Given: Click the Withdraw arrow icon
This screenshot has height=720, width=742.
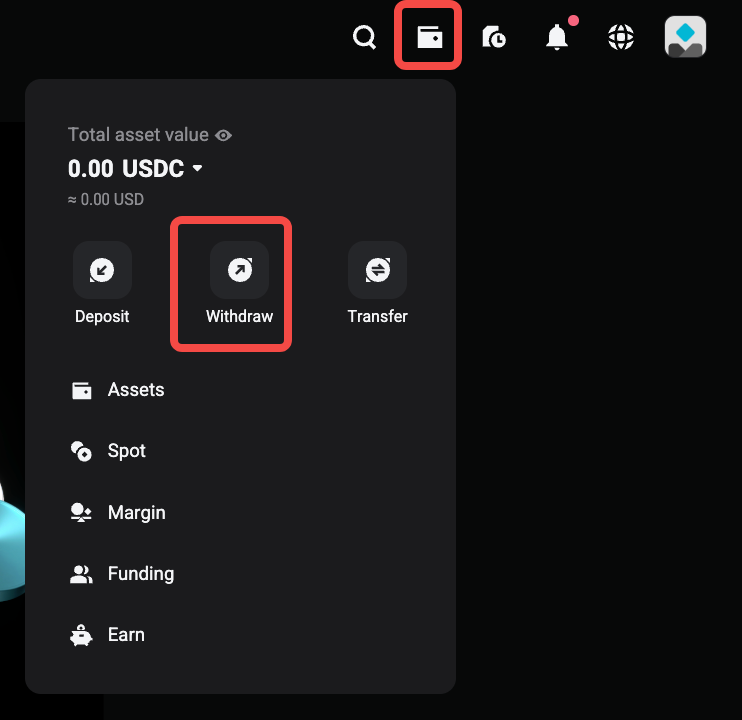Looking at the screenshot, I should click(239, 270).
